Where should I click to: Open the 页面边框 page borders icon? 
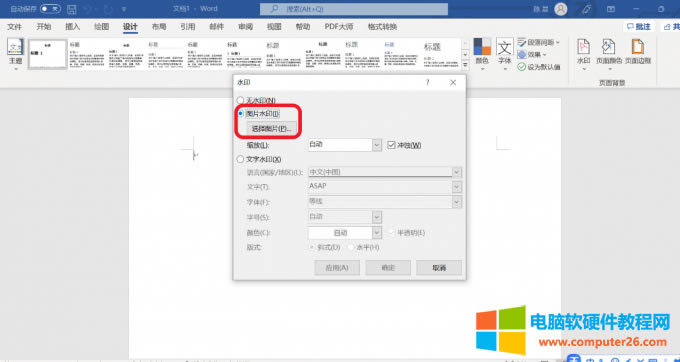click(x=638, y=47)
